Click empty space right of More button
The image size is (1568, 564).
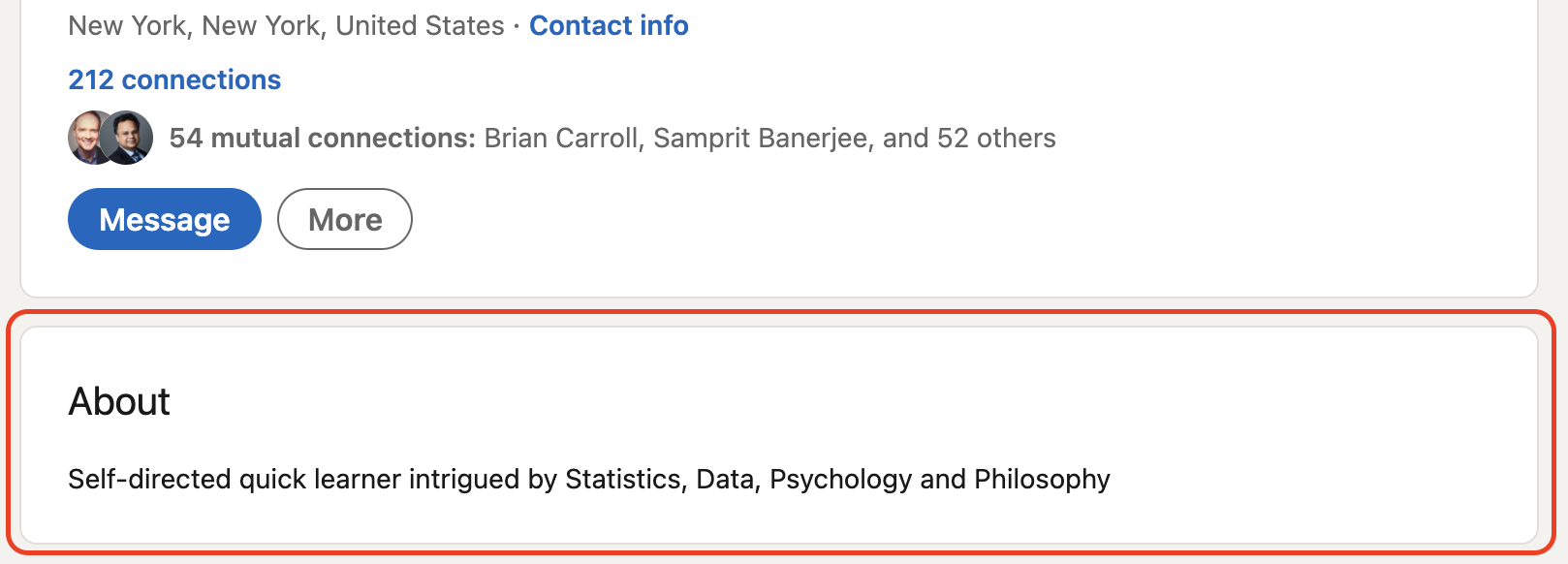coord(872,219)
